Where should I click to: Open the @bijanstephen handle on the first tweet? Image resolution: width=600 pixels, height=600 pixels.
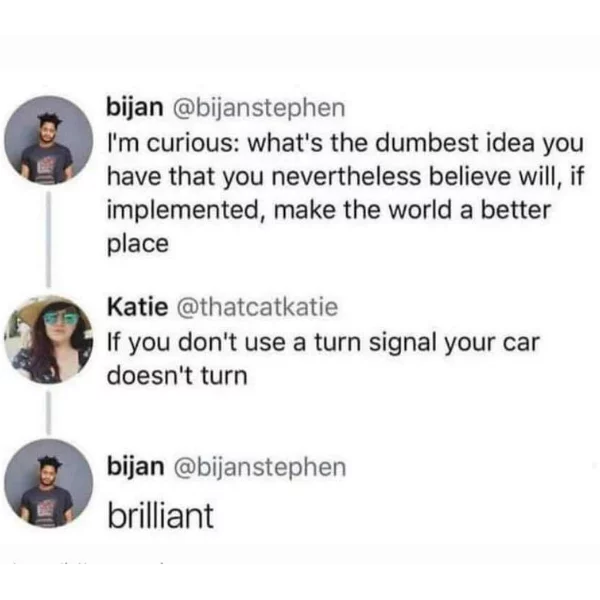pos(259,108)
